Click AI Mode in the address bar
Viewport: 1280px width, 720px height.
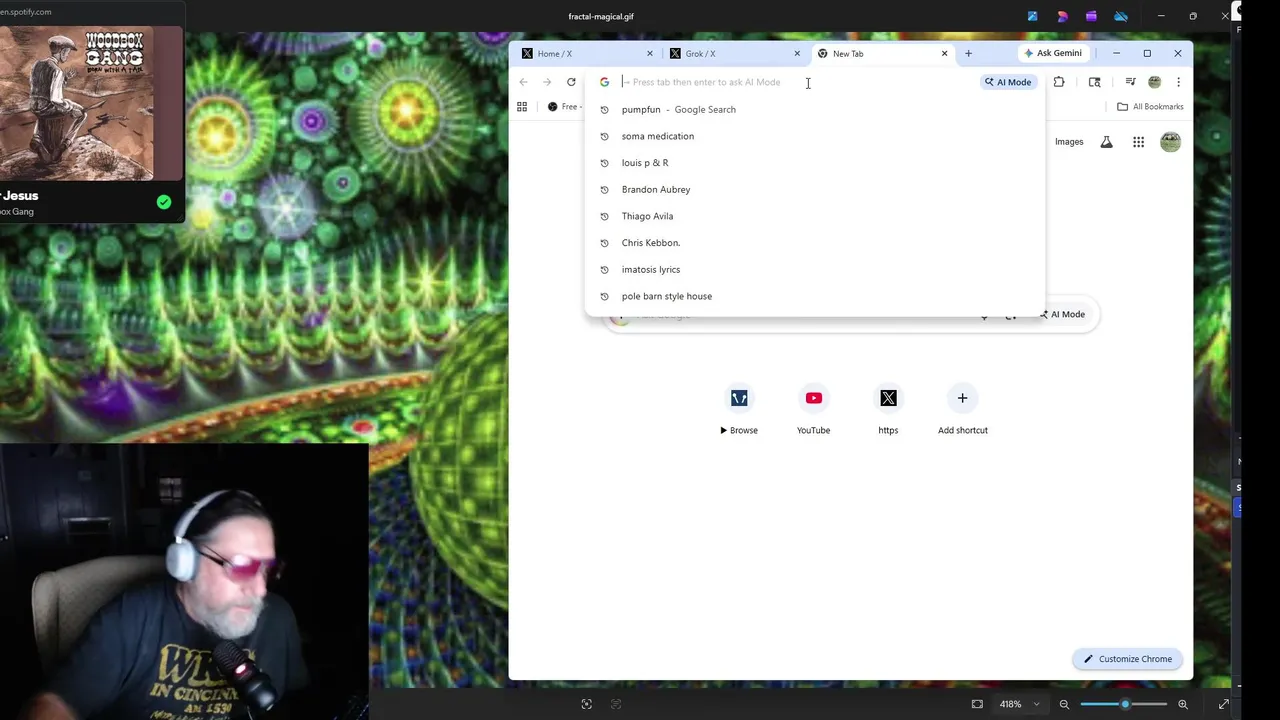1007,82
